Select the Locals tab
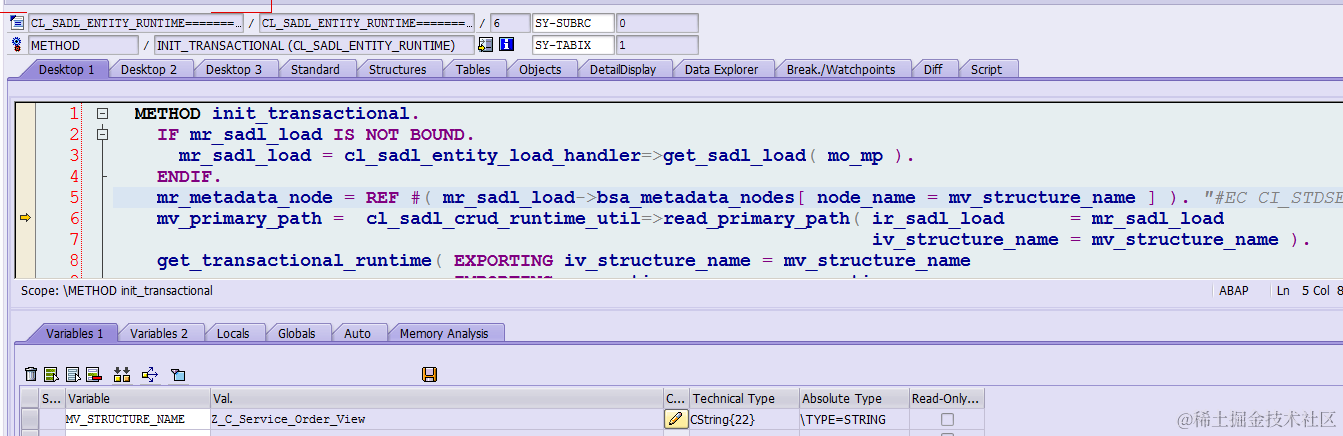Viewport: 1343px width, 436px height. pyautogui.click(x=233, y=333)
